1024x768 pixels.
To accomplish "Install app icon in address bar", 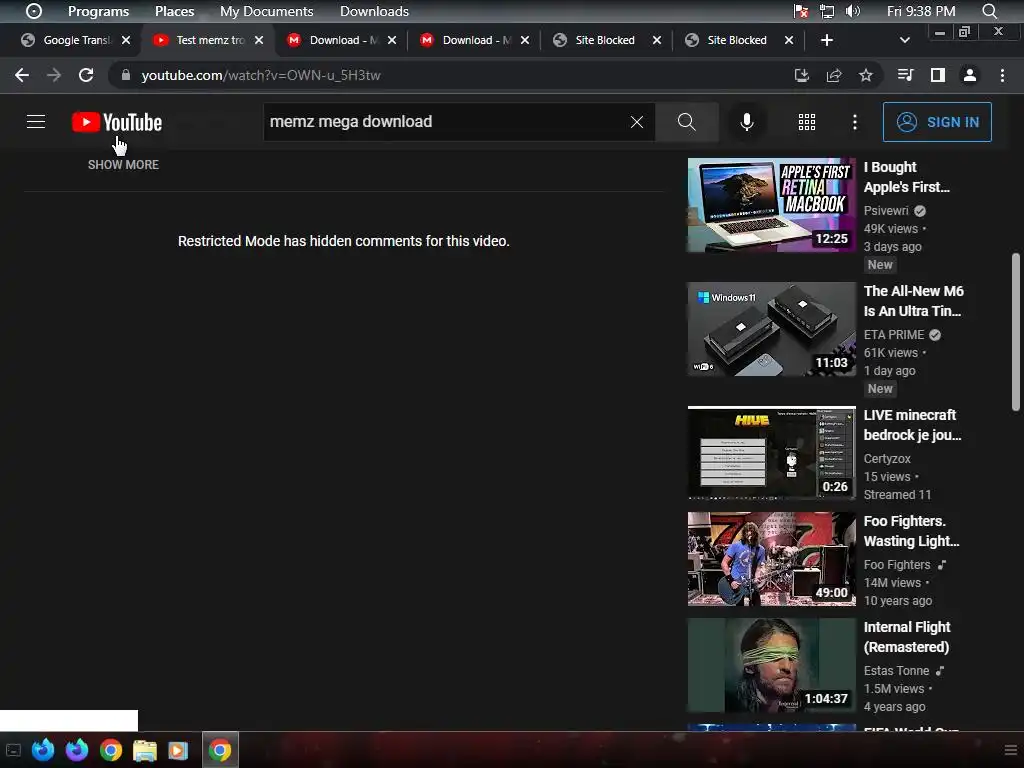I will [x=801, y=75].
